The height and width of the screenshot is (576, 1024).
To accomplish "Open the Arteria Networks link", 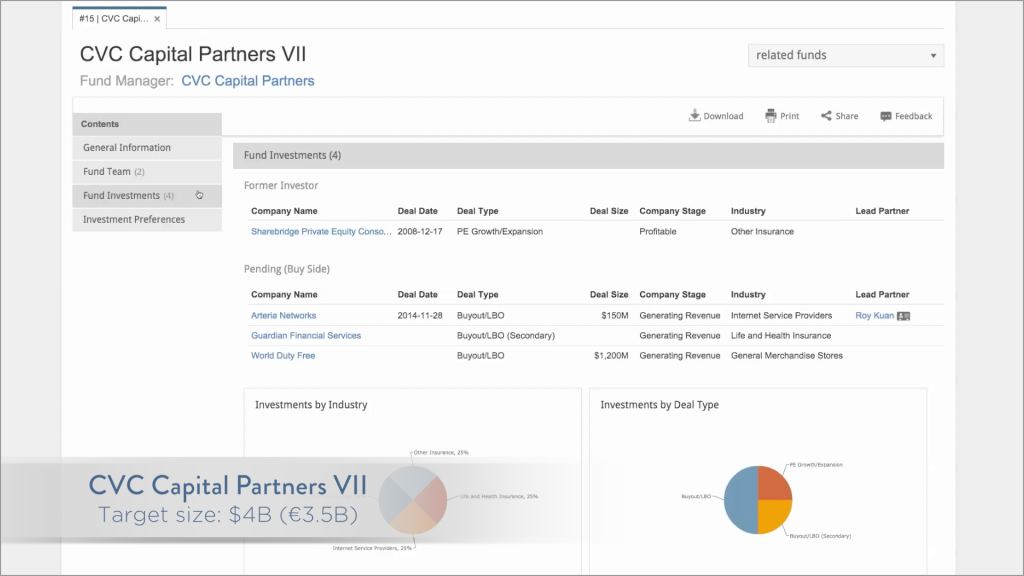I will click(x=283, y=315).
